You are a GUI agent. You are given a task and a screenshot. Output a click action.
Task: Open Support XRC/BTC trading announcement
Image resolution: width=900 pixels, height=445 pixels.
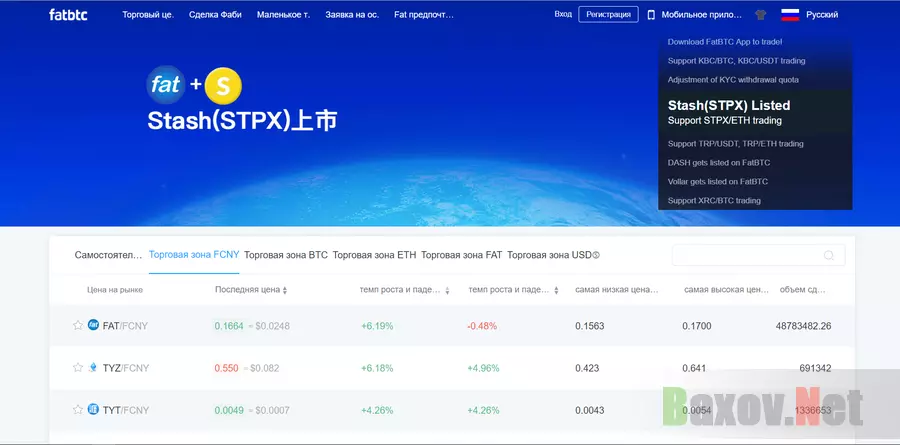(x=714, y=200)
